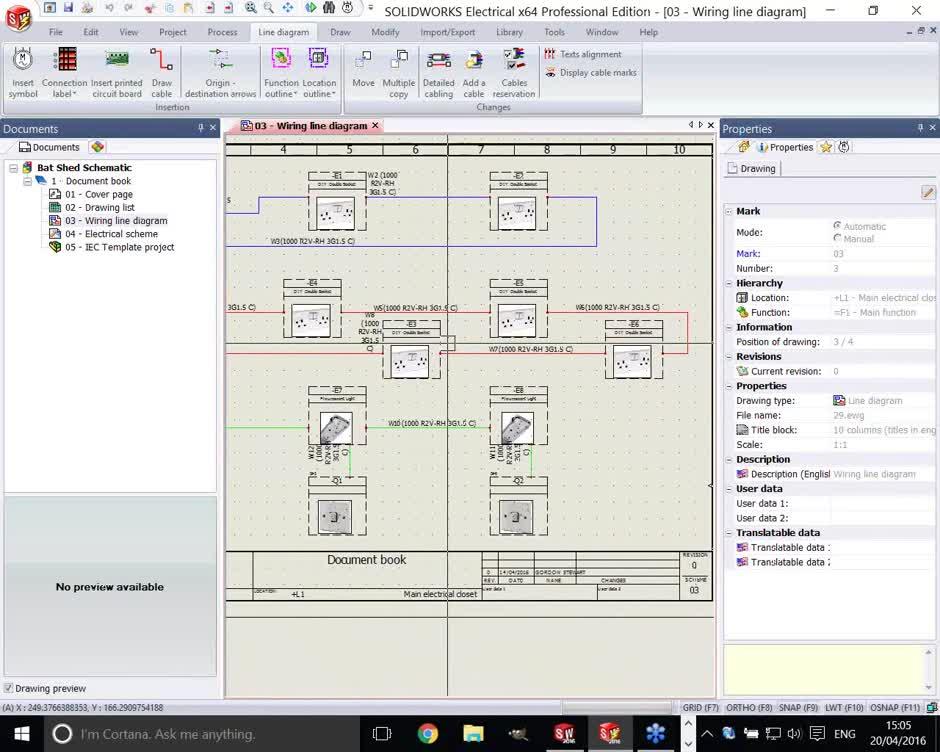Activate the Detailed cabling tool
The width and height of the screenshot is (940, 752).
tap(440, 75)
